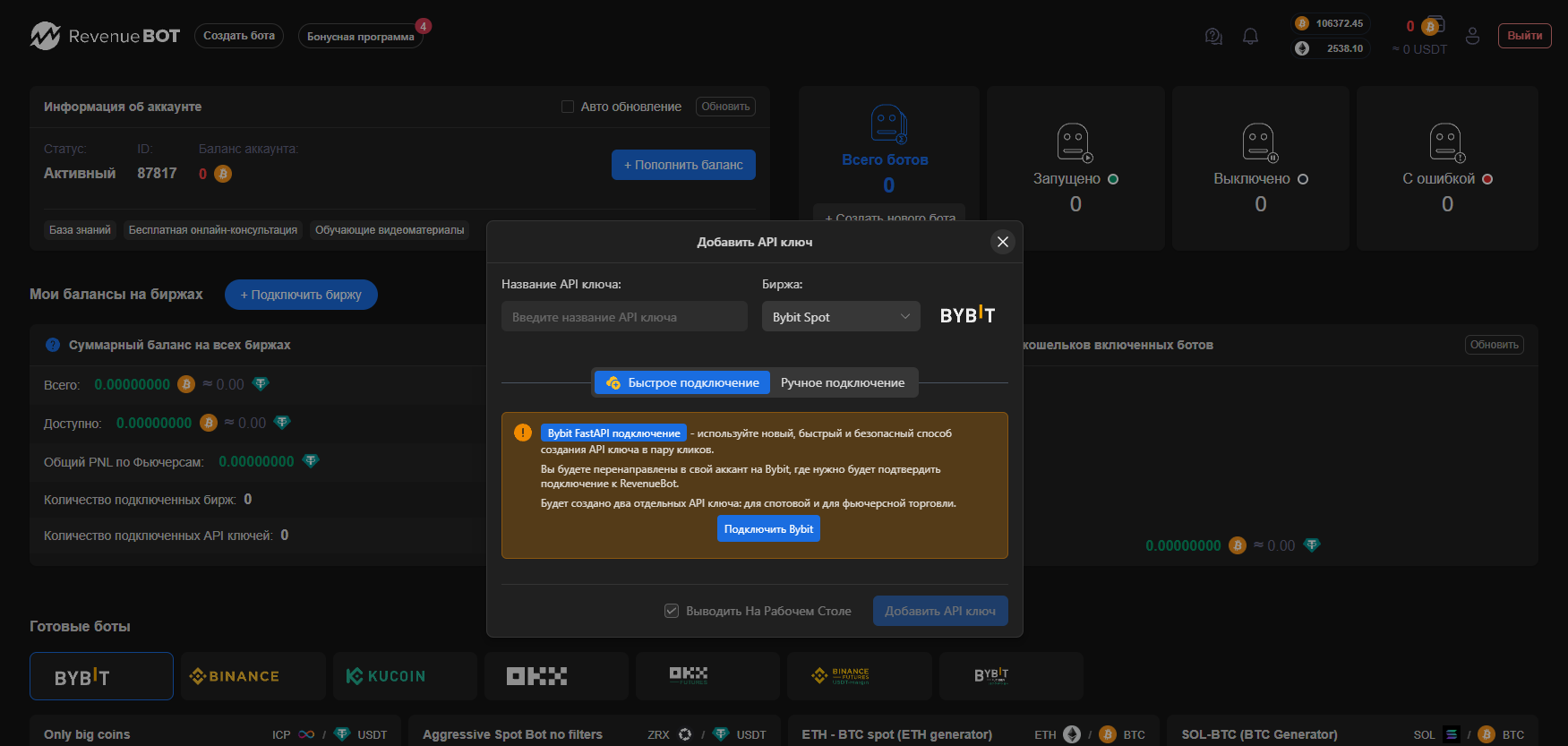Click the ZRX coin icon in Aggressive Spot Bot
Screen dimensions: 1568x746
685,734
